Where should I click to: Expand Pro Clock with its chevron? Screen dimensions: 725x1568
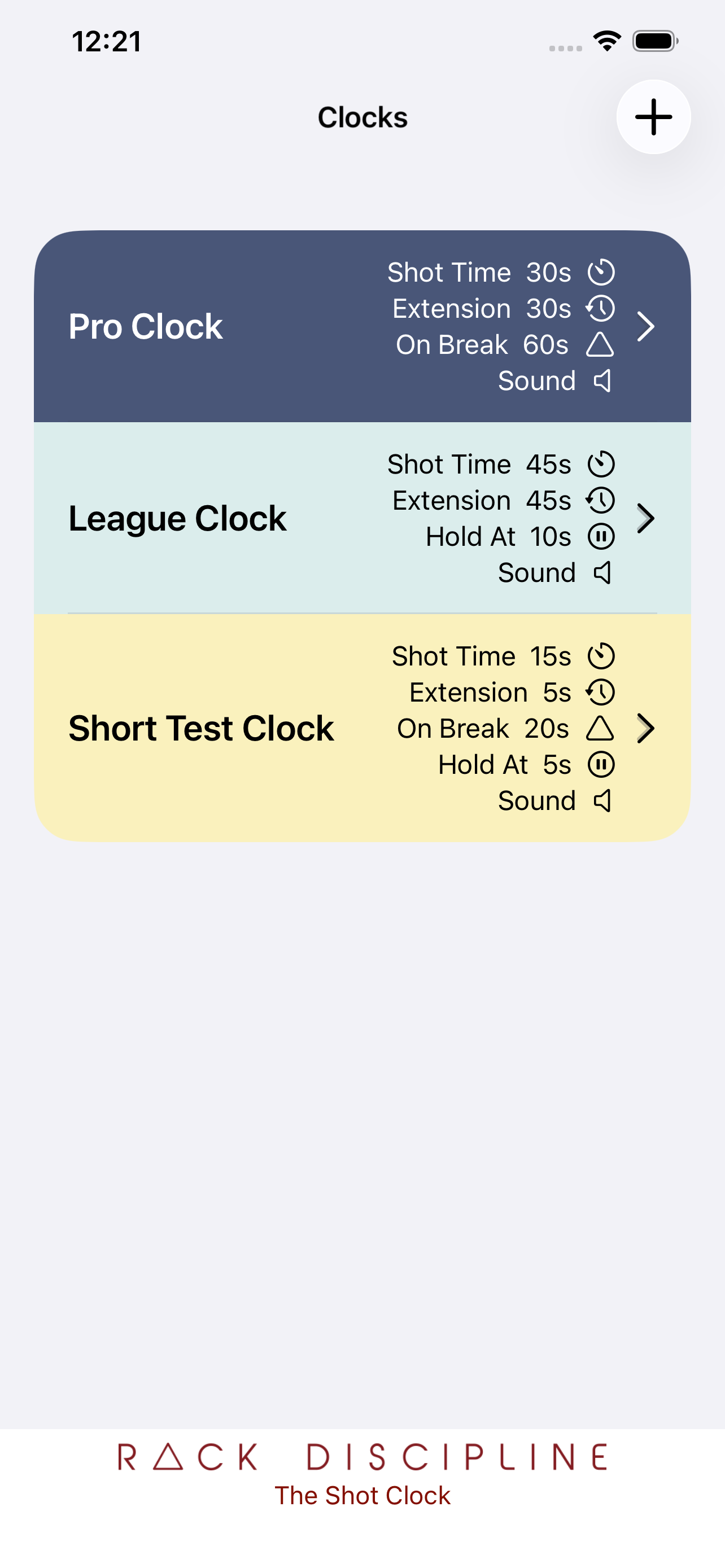pos(645,326)
